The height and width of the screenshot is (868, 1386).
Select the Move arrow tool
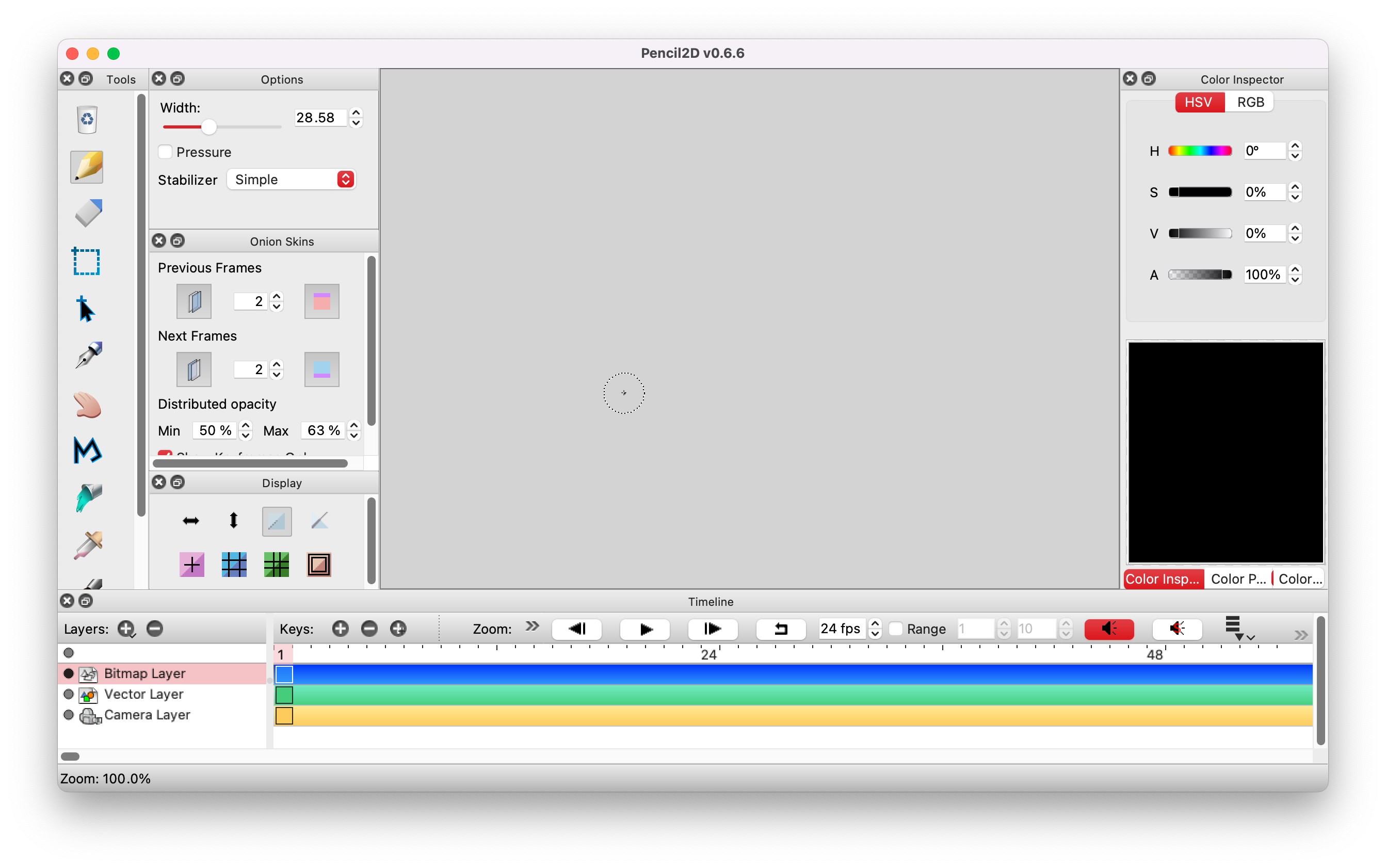pos(86,309)
